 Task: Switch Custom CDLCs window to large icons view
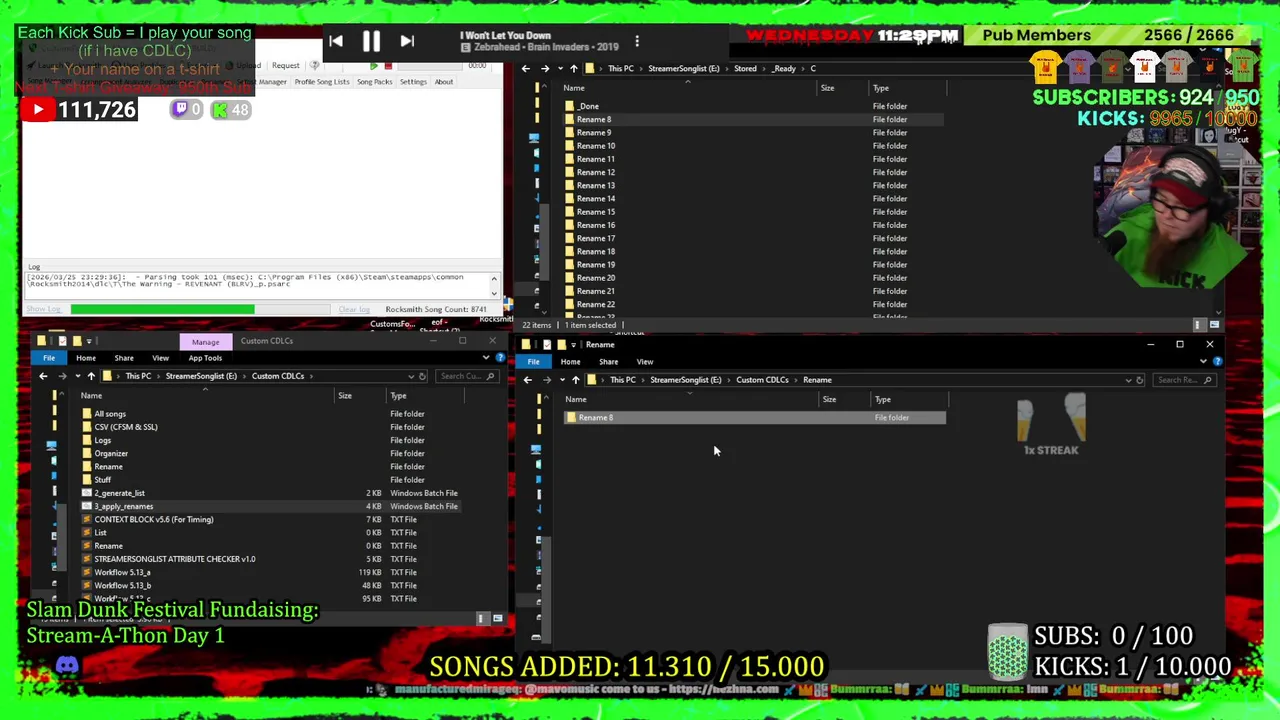497,619
